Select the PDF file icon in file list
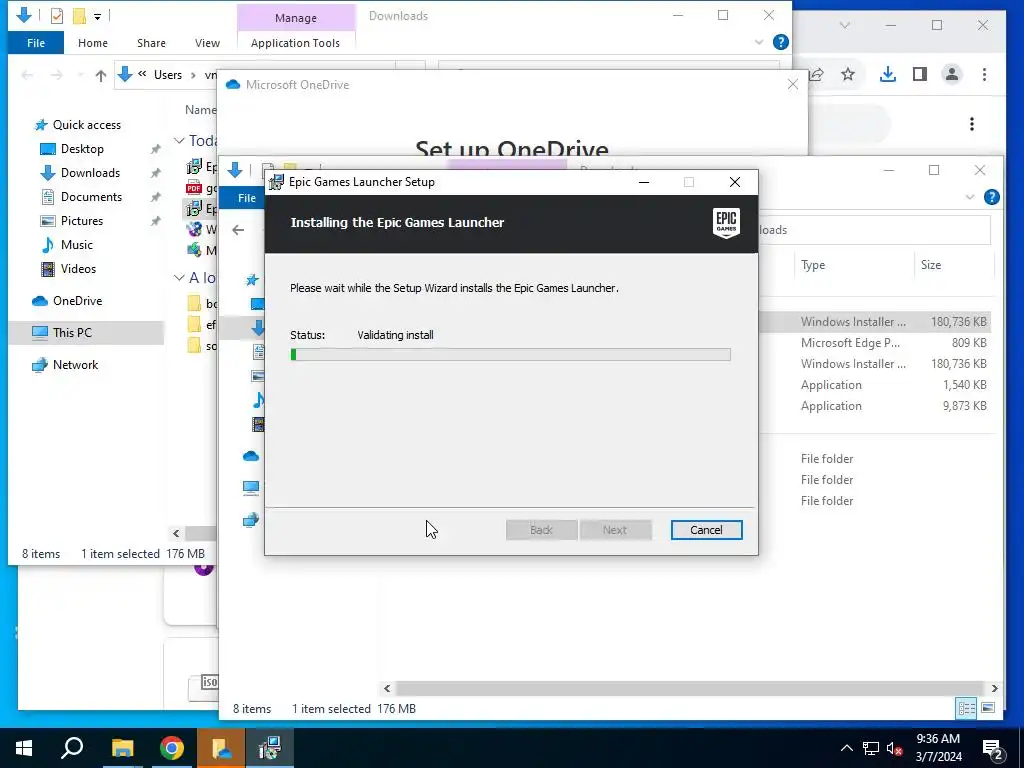Image resolution: width=1024 pixels, height=768 pixels. [x=194, y=188]
